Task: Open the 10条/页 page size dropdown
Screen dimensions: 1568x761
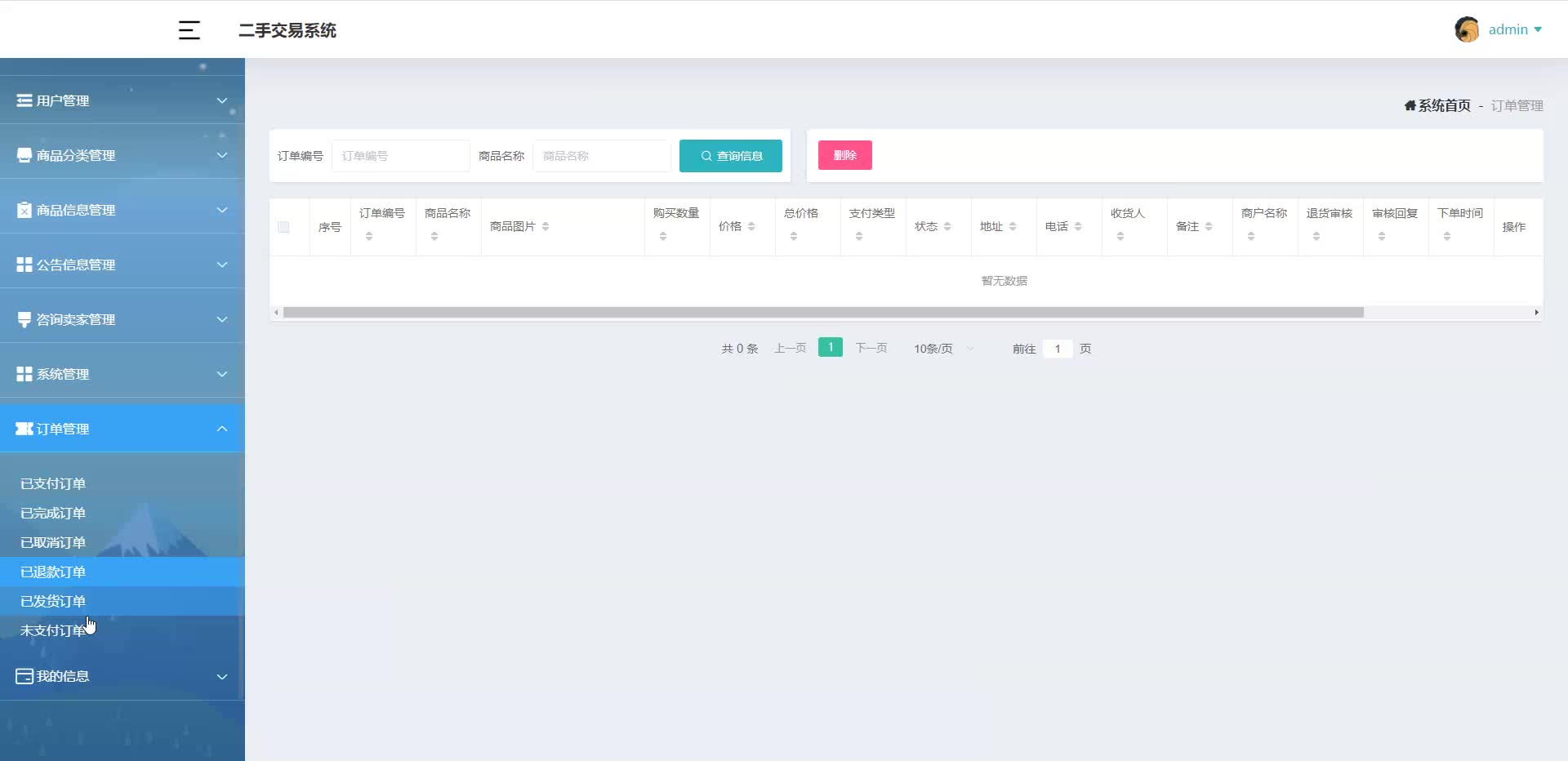Action: click(x=943, y=349)
